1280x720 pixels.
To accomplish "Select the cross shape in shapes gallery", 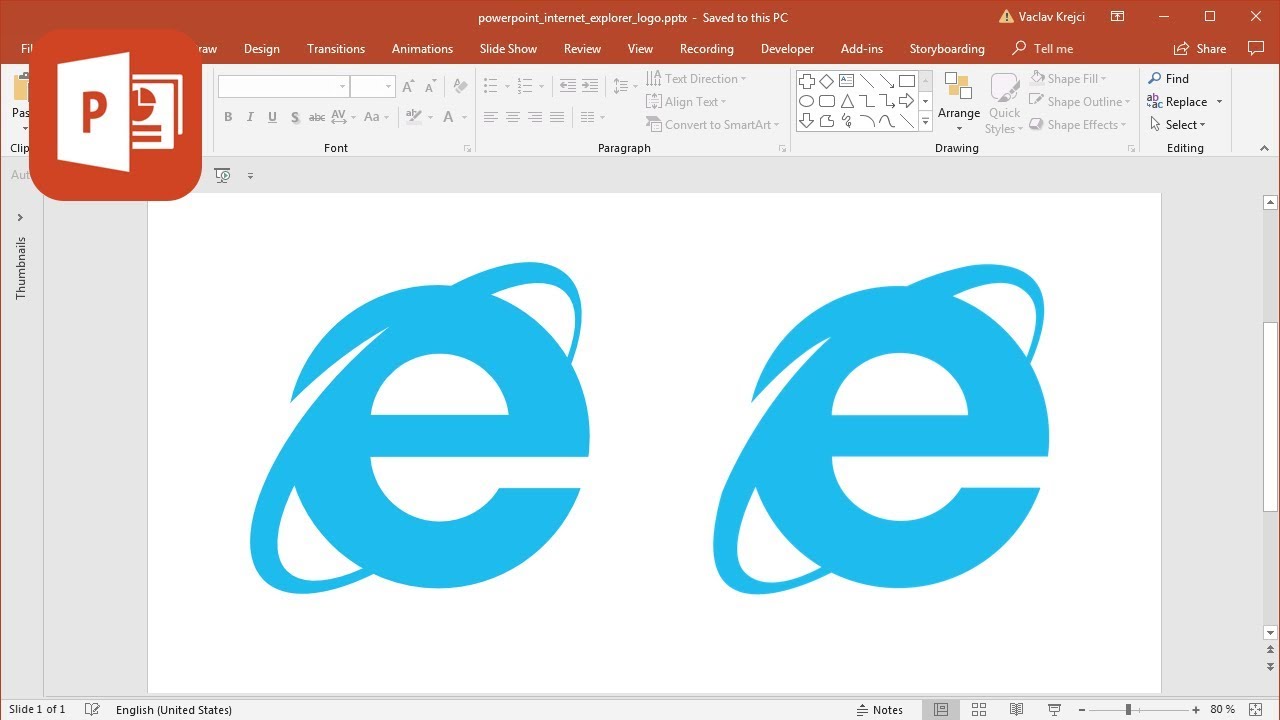I will tap(806, 81).
